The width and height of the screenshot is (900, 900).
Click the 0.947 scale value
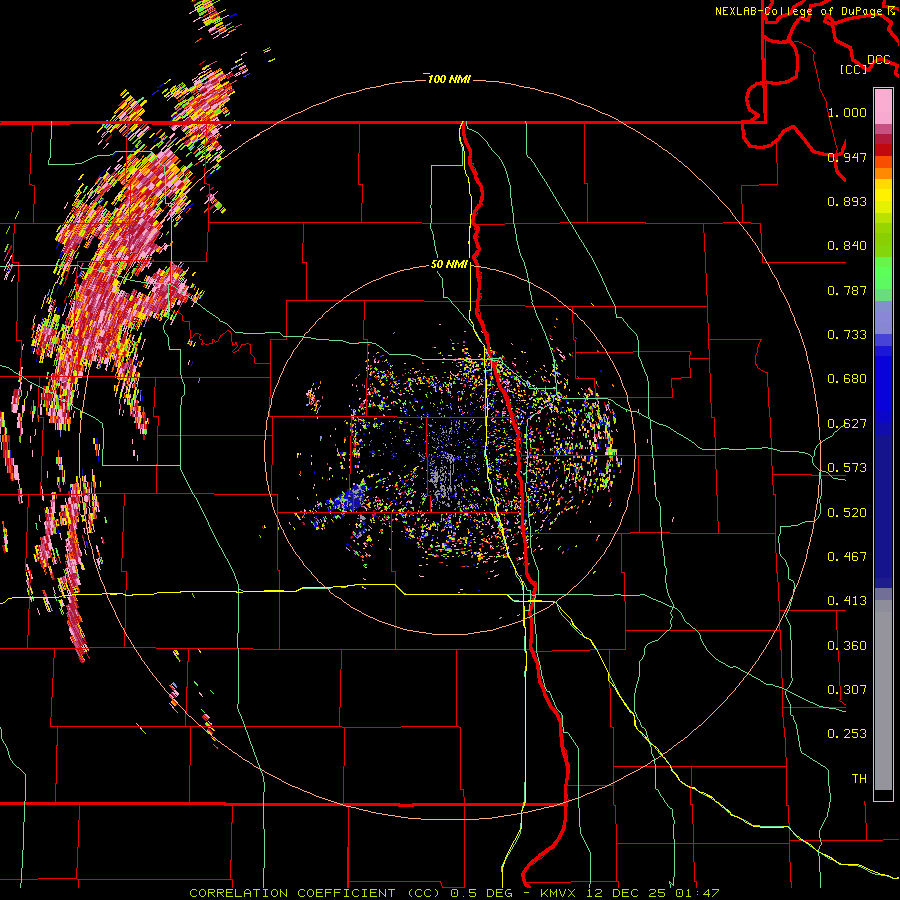click(x=847, y=157)
